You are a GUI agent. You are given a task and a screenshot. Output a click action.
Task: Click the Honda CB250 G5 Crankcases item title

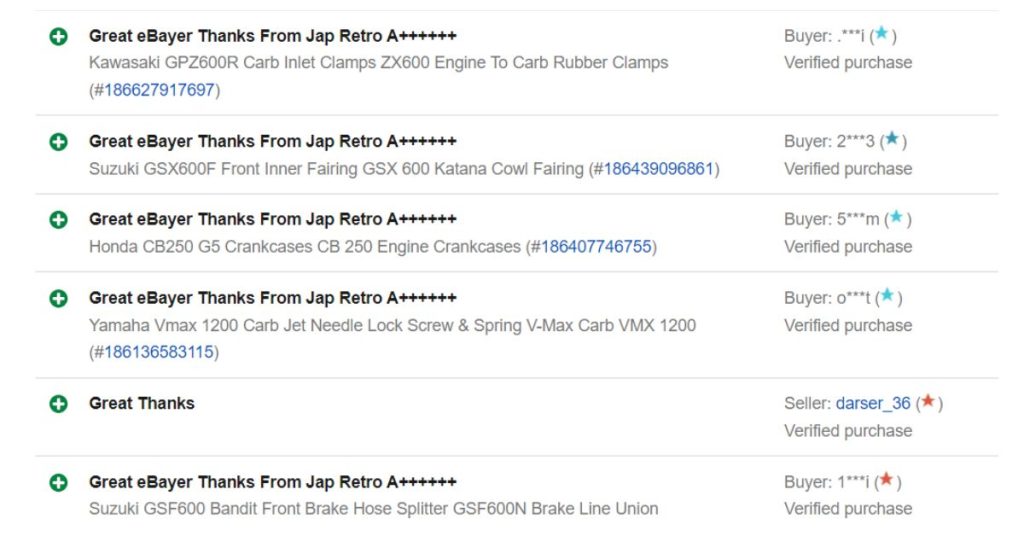tap(304, 247)
